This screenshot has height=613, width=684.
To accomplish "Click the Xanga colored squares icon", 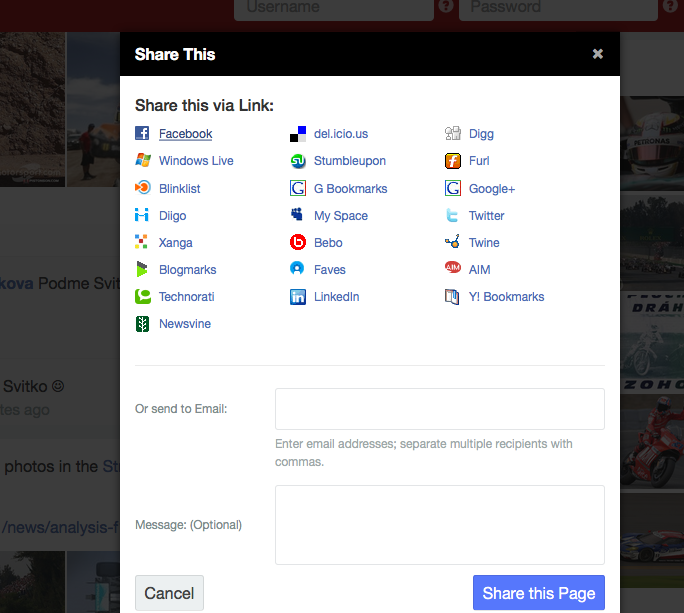I will tap(141, 242).
